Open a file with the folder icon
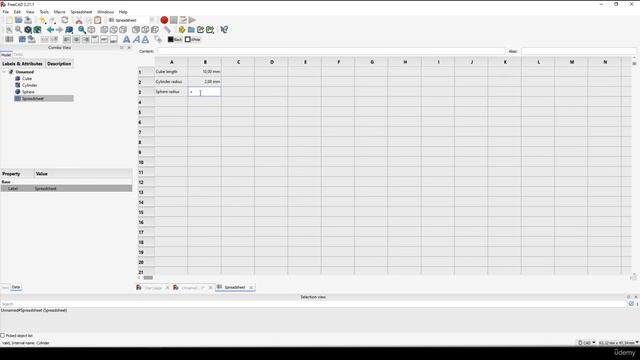This screenshot has height=360, width=640. coord(19,20)
